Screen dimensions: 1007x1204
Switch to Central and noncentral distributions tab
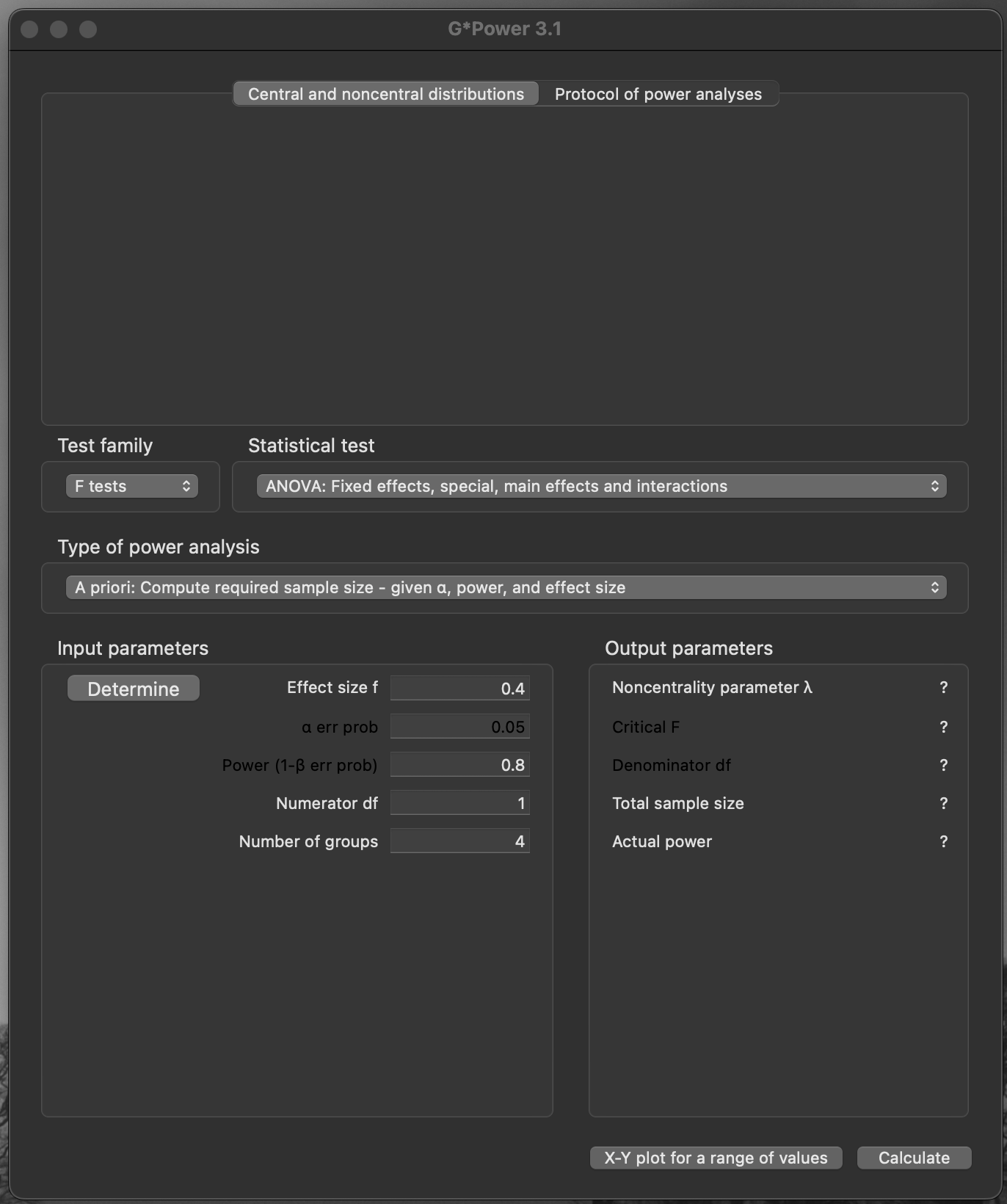385,94
